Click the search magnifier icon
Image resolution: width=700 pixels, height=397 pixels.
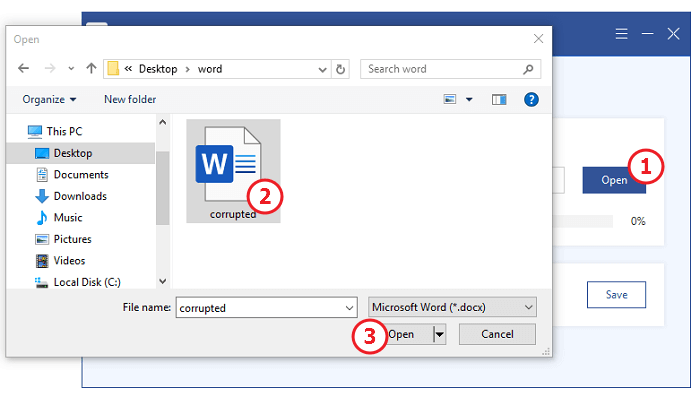click(528, 69)
